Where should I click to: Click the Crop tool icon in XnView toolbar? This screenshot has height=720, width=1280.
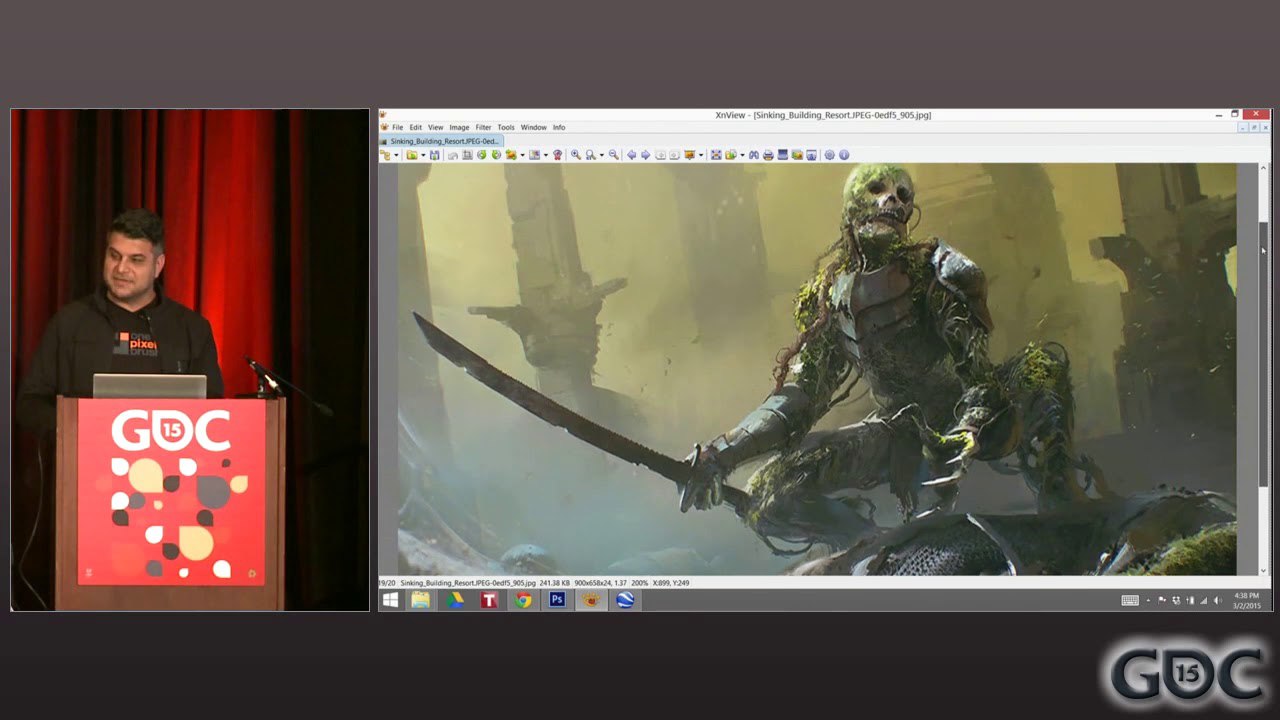[467, 155]
